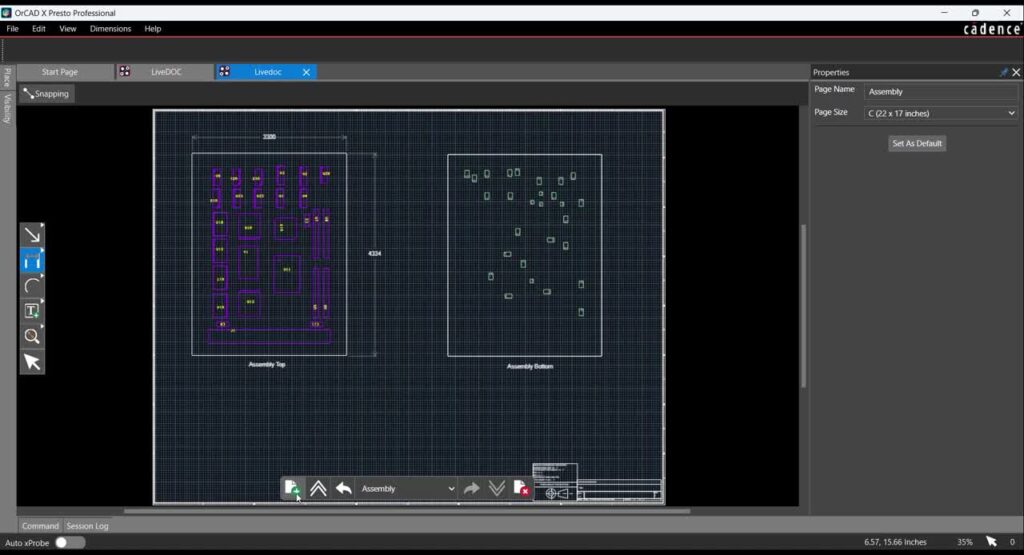Jump to first page with double up chevron
This screenshot has width=1024, height=555.
click(x=318, y=488)
